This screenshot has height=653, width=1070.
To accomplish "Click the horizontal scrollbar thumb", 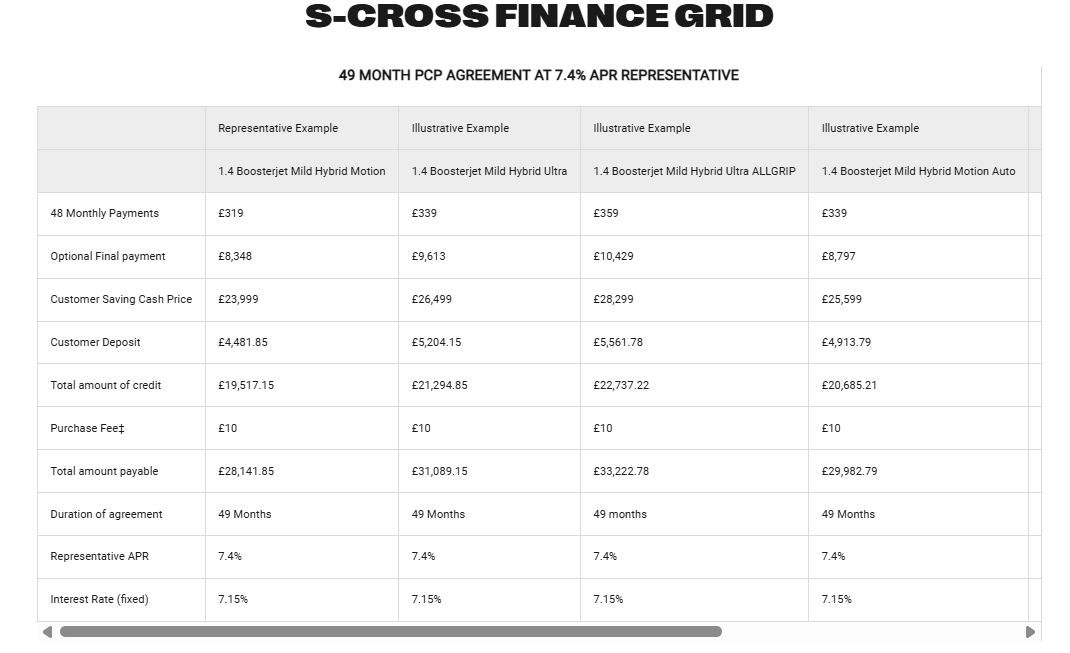I will click(x=390, y=632).
